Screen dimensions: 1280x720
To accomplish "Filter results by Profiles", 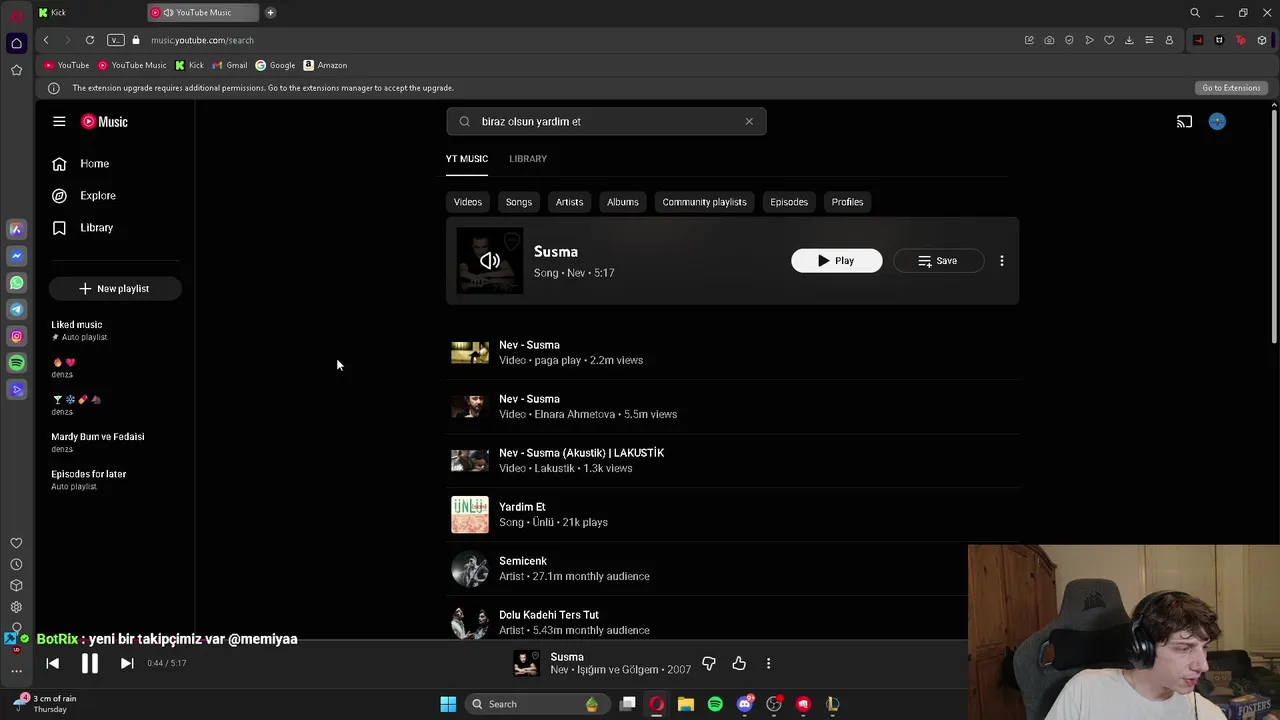I will [847, 202].
